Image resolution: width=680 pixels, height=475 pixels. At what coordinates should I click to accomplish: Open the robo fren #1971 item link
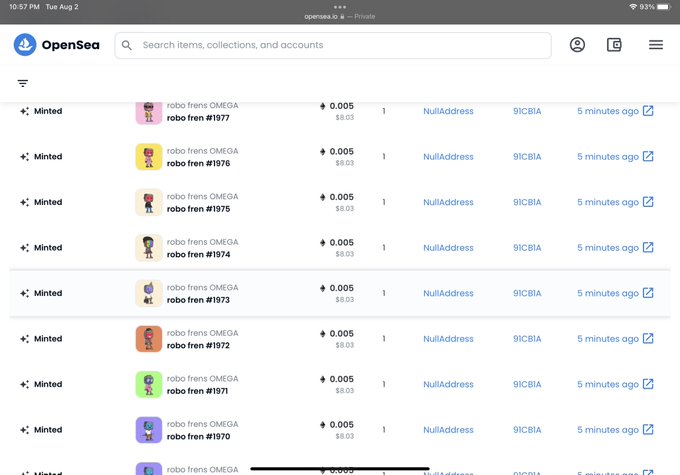click(x=197, y=391)
